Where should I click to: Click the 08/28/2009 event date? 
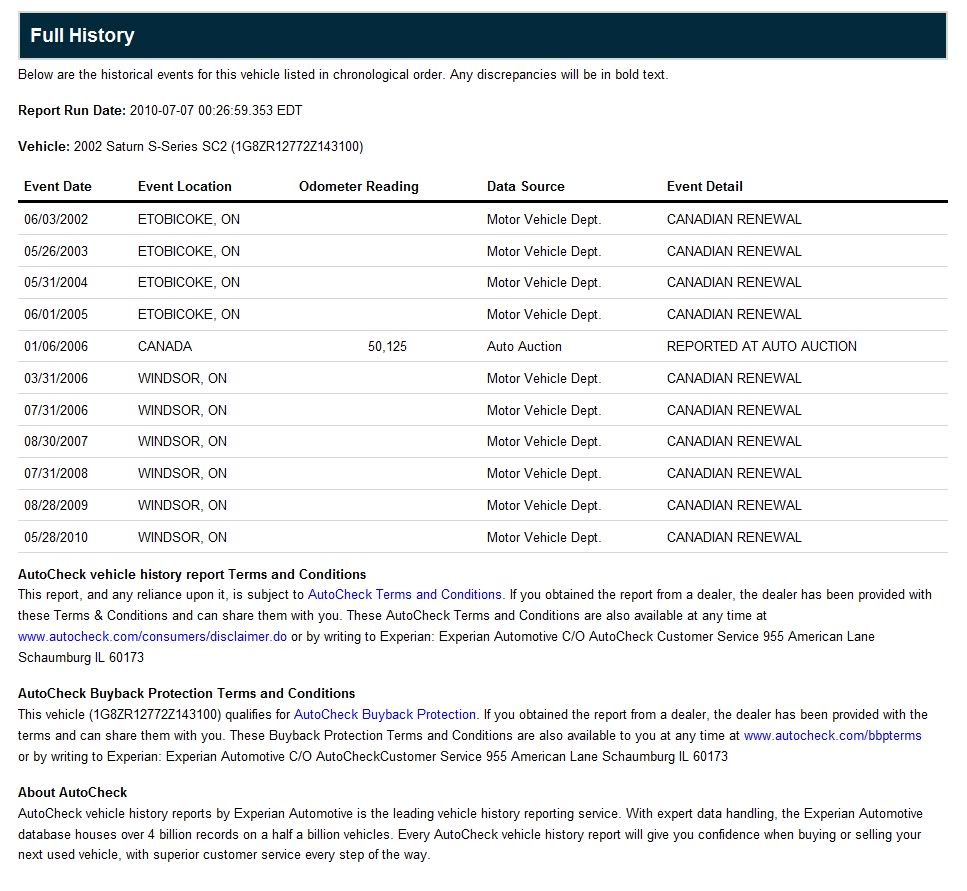[x=56, y=506]
